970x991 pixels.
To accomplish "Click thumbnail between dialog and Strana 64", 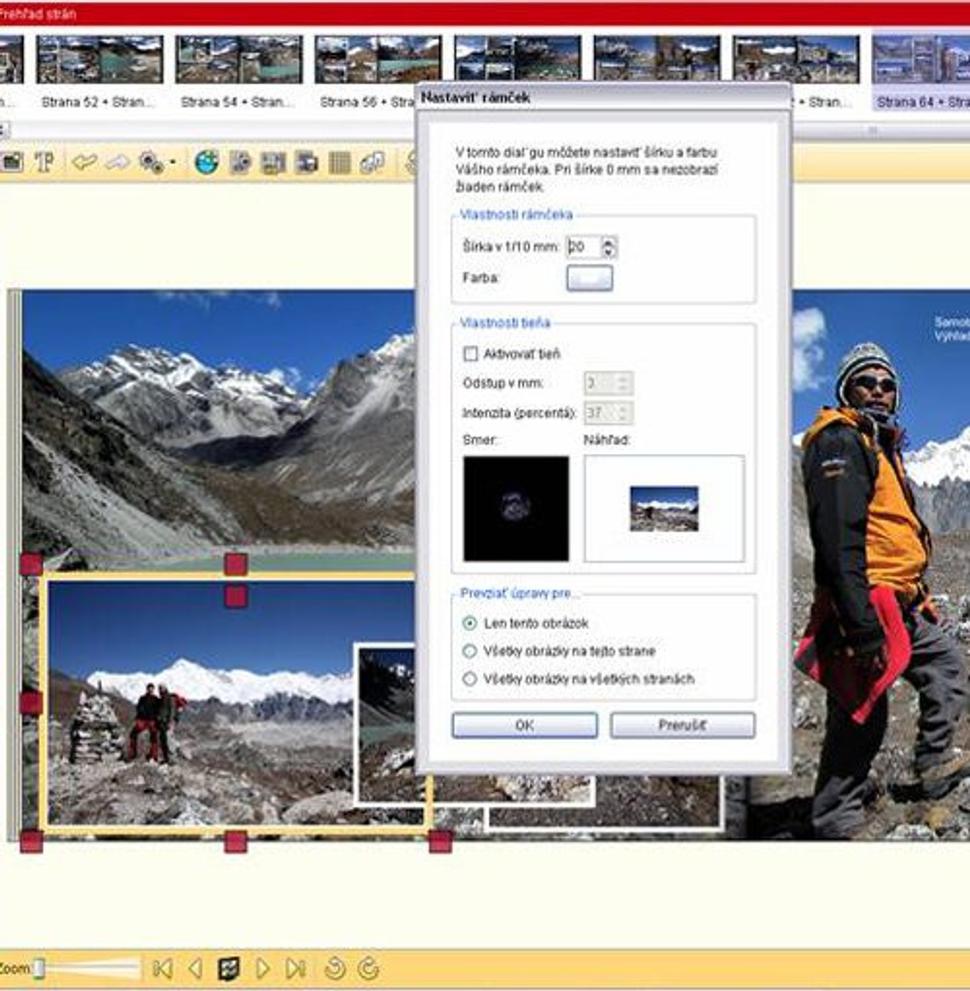I will pyautogui.click(x=796, y=59).
